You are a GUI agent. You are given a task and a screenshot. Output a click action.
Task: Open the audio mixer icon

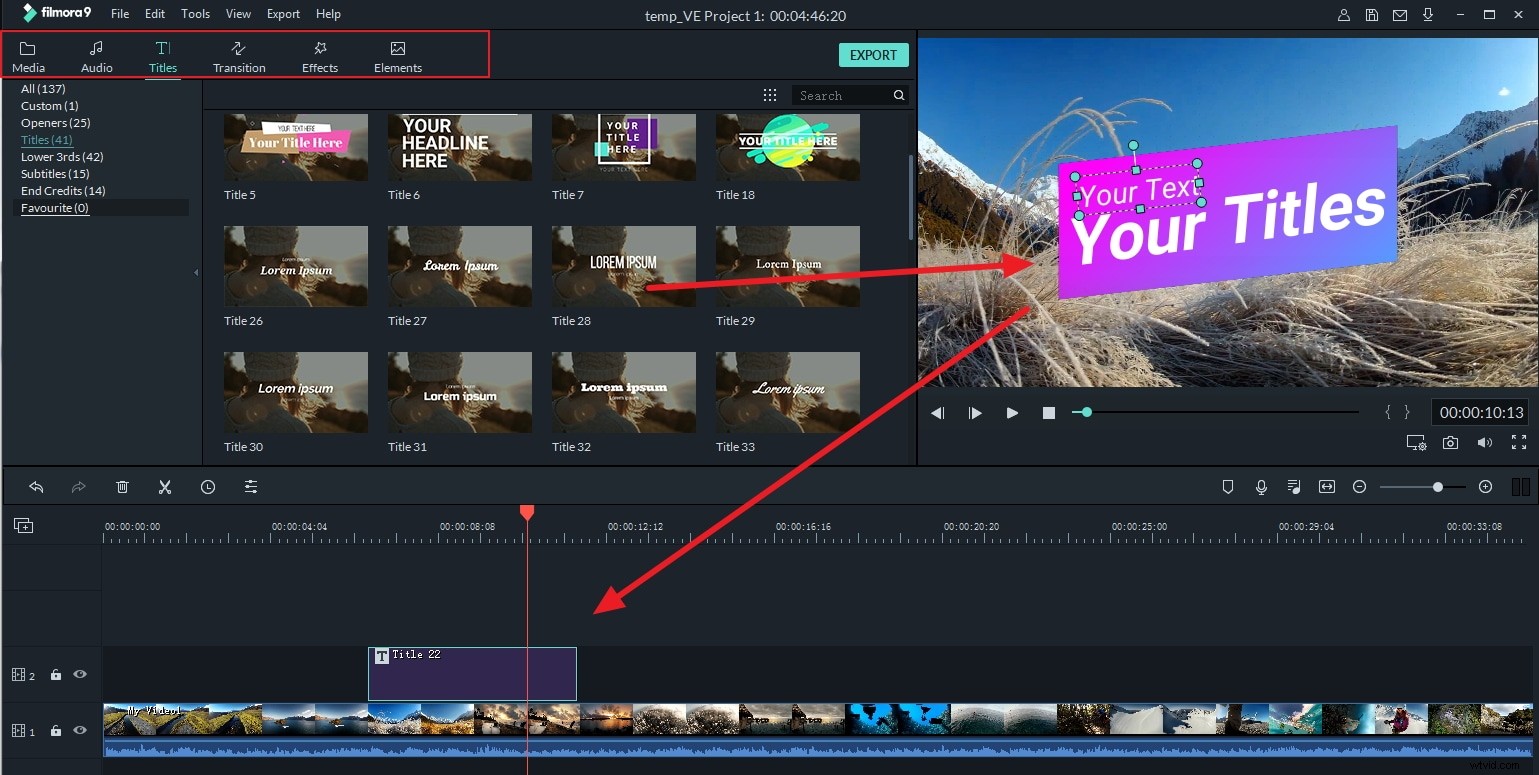[x=1293, y=487]
